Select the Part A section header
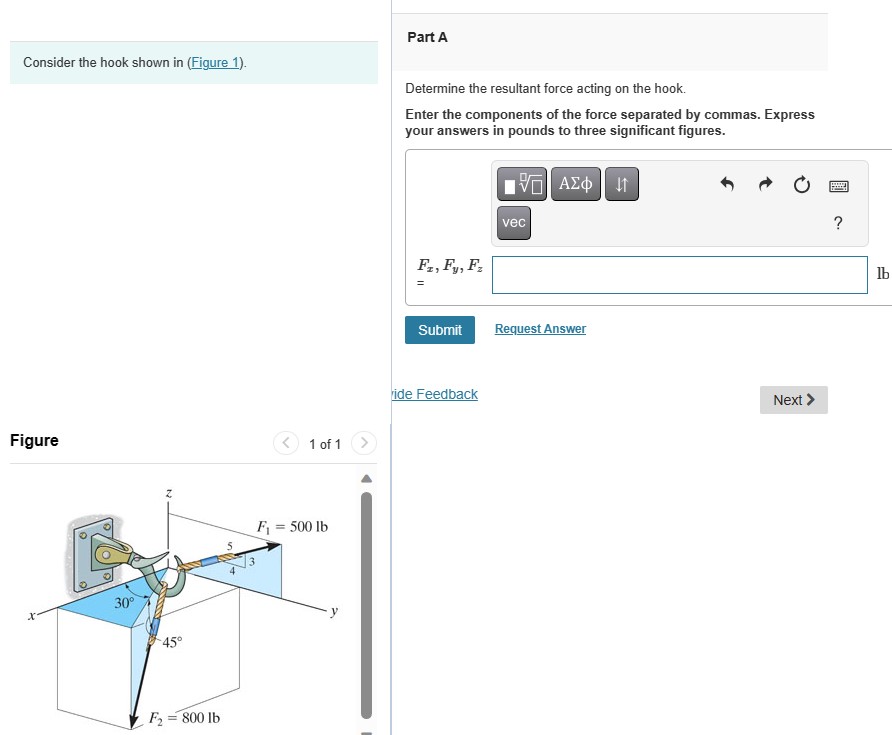This screenshot has height=735, width=892. tap(427, 37)
